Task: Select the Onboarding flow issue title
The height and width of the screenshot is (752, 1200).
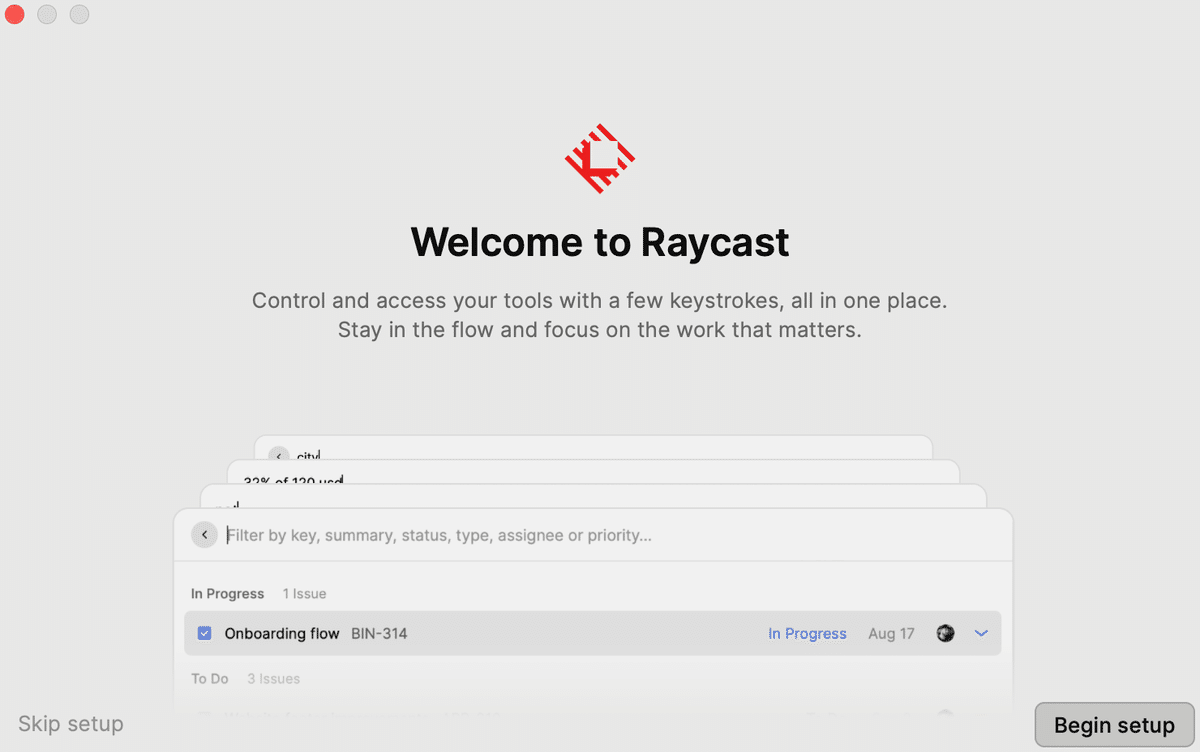Action: coord(282,634)
